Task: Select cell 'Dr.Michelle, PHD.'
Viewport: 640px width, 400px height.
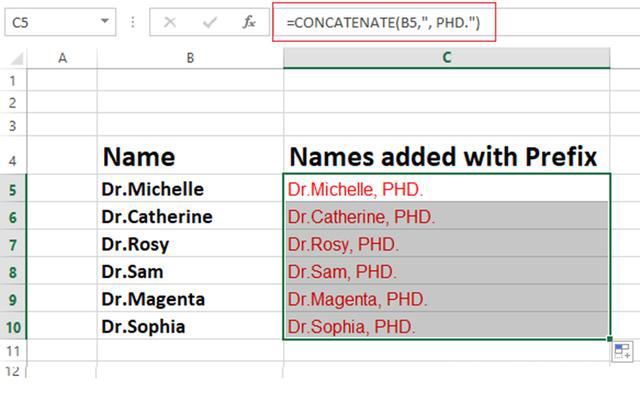Action: point(447,188)
